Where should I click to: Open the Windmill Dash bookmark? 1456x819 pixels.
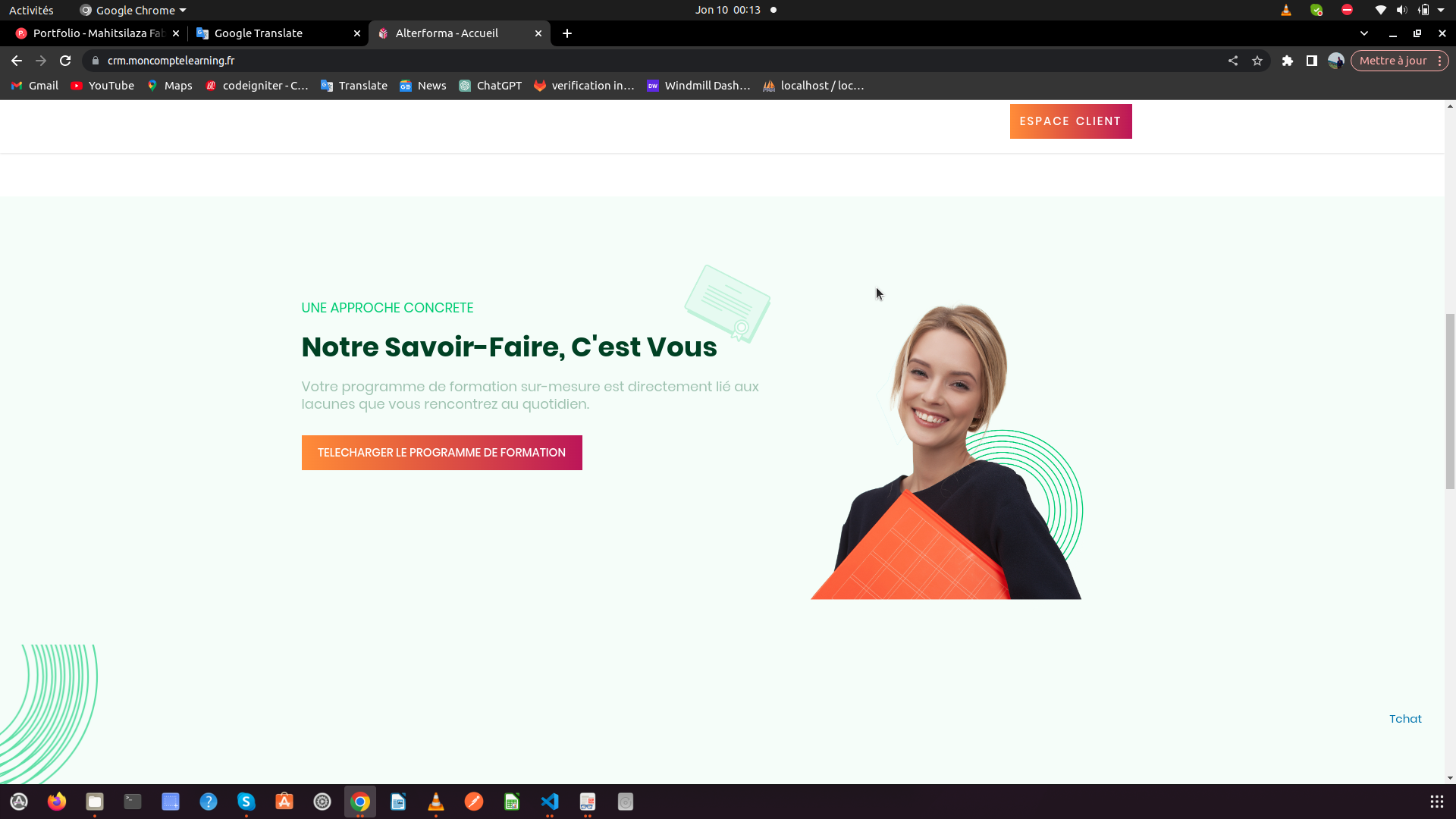(x=698, y=86)
